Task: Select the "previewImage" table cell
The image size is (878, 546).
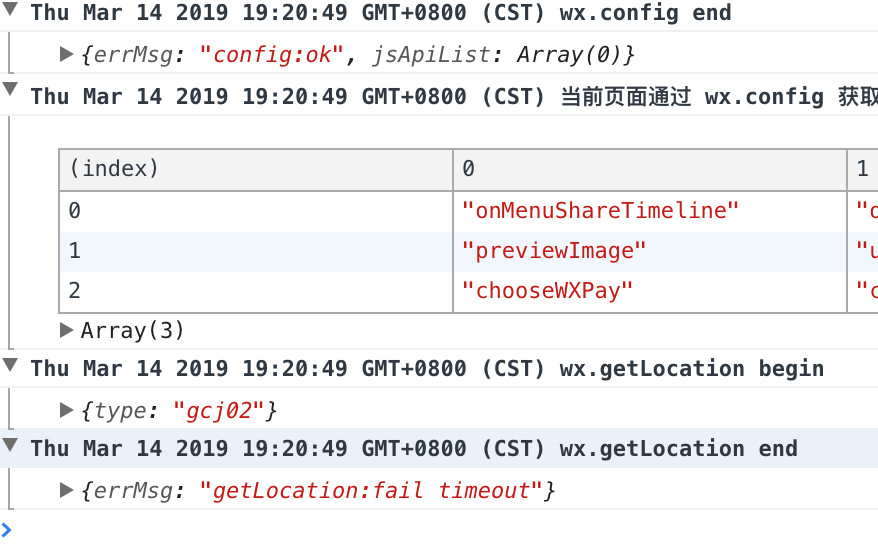Action: click(555, 251)
